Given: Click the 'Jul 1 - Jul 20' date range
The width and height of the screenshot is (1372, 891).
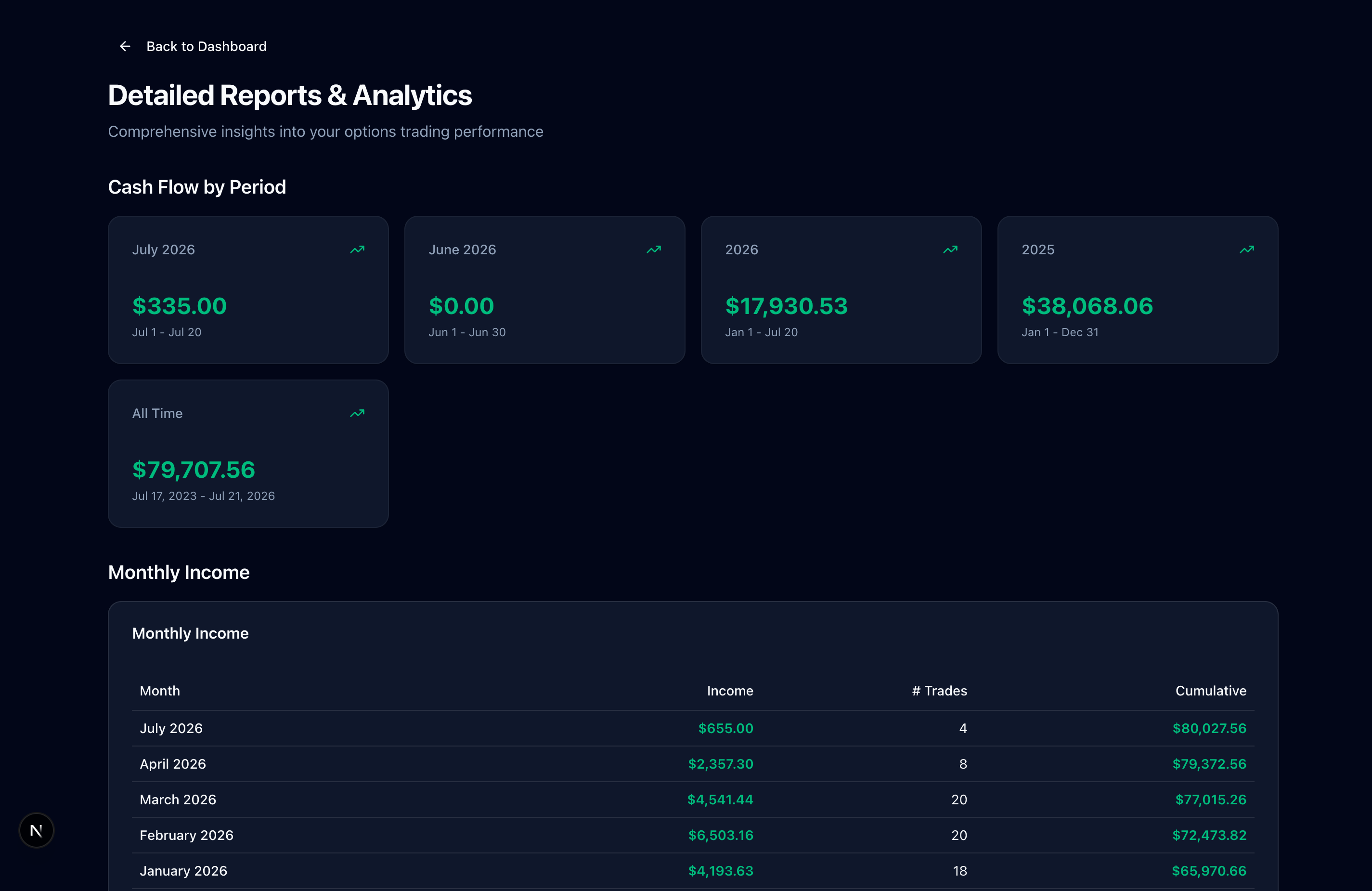Looking at the screenshot, I should (167, 332).
